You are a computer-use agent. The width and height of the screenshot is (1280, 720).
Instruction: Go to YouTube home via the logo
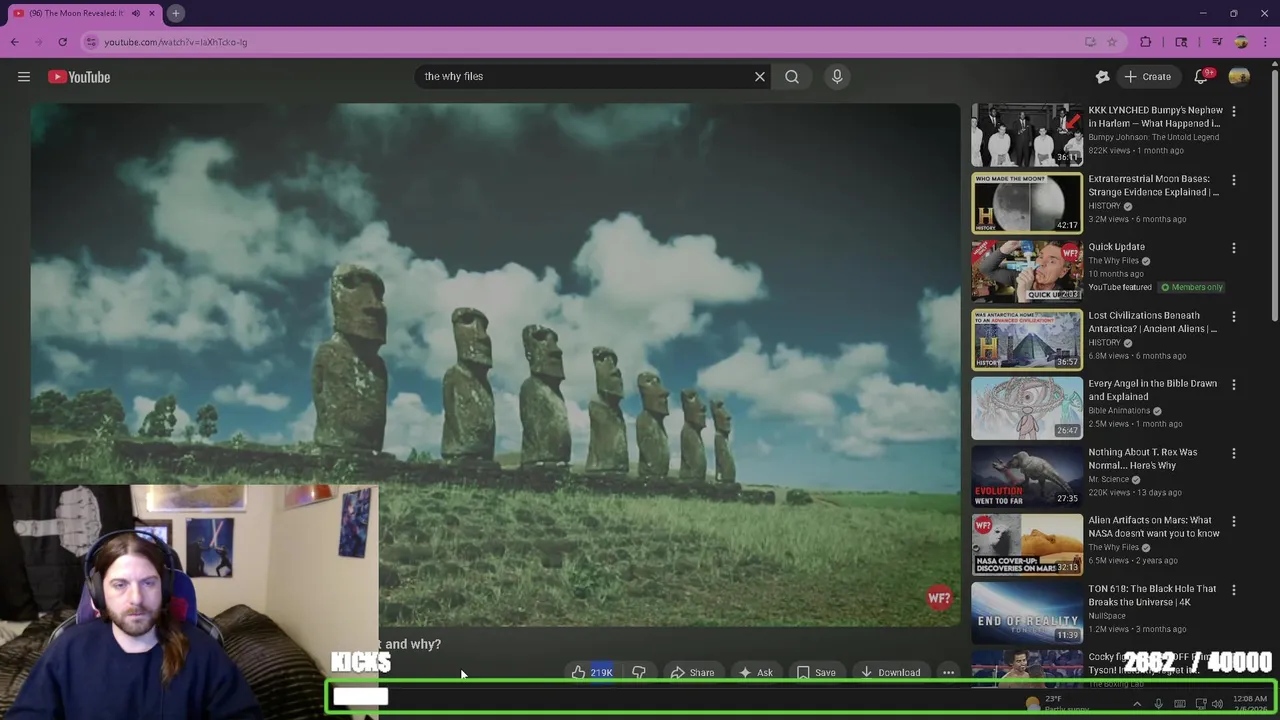[x=79, y=77]
